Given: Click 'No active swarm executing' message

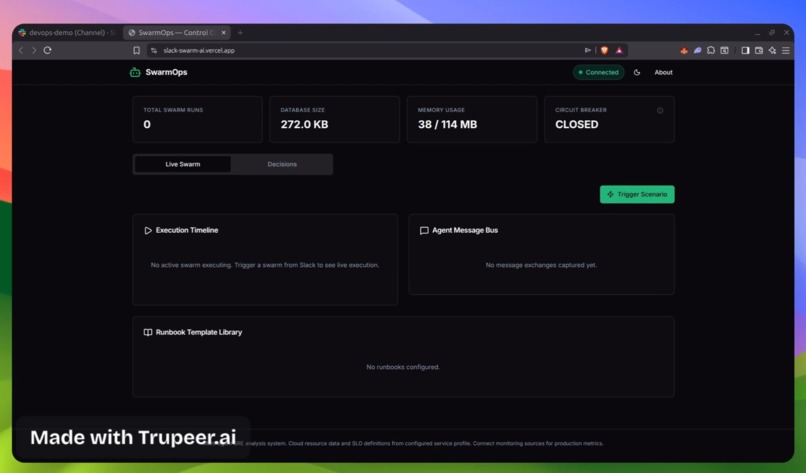Looking at the screenshot, I should [265, 265].
